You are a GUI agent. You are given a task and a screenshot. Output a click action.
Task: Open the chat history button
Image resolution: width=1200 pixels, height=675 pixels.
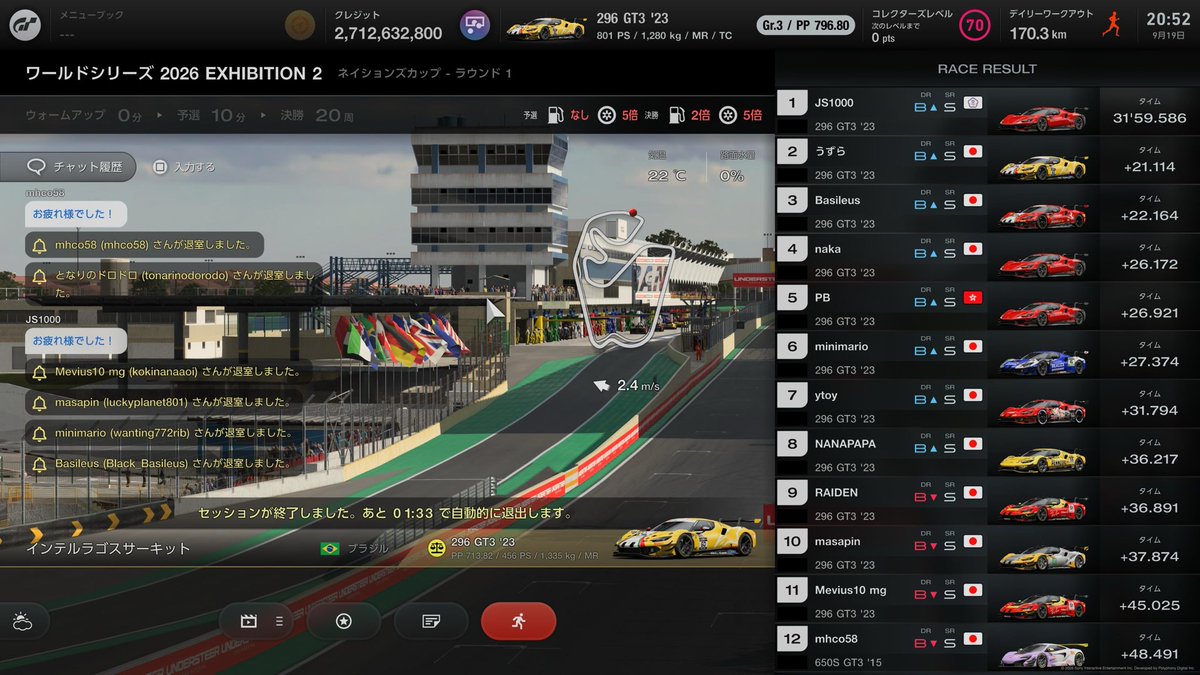click(x=67, y=167)
